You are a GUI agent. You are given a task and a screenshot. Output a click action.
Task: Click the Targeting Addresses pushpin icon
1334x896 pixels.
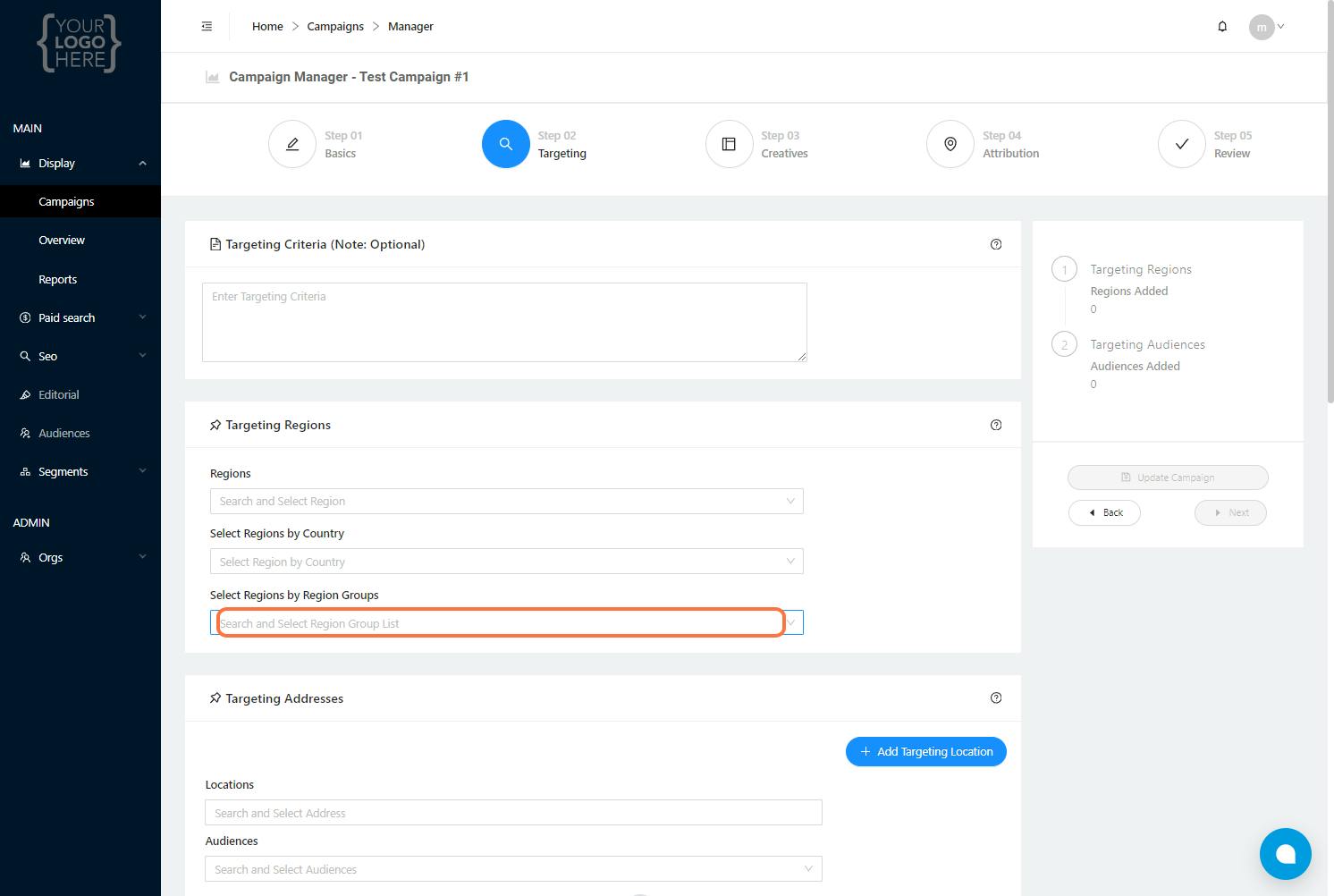215,698
